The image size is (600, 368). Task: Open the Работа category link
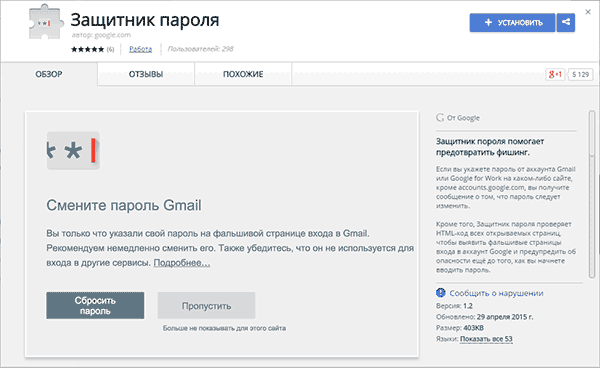(140, 49)
